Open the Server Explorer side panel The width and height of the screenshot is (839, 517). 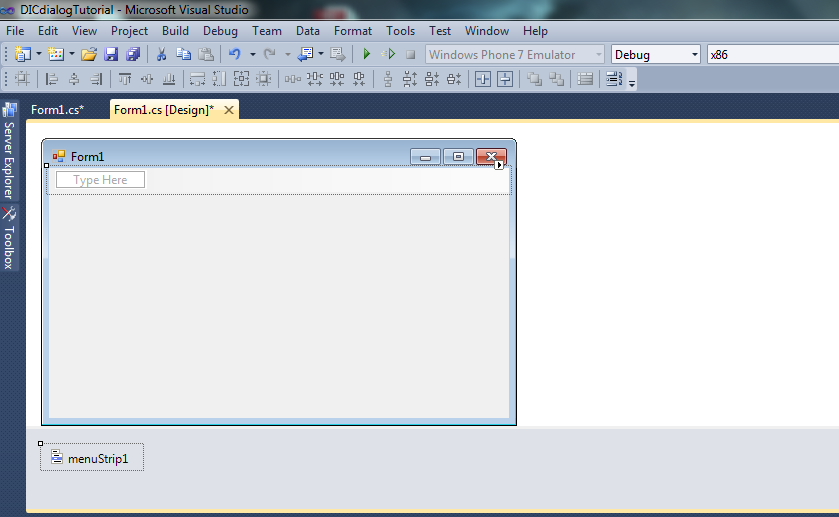pyautogui.click(x=9, y=151)
